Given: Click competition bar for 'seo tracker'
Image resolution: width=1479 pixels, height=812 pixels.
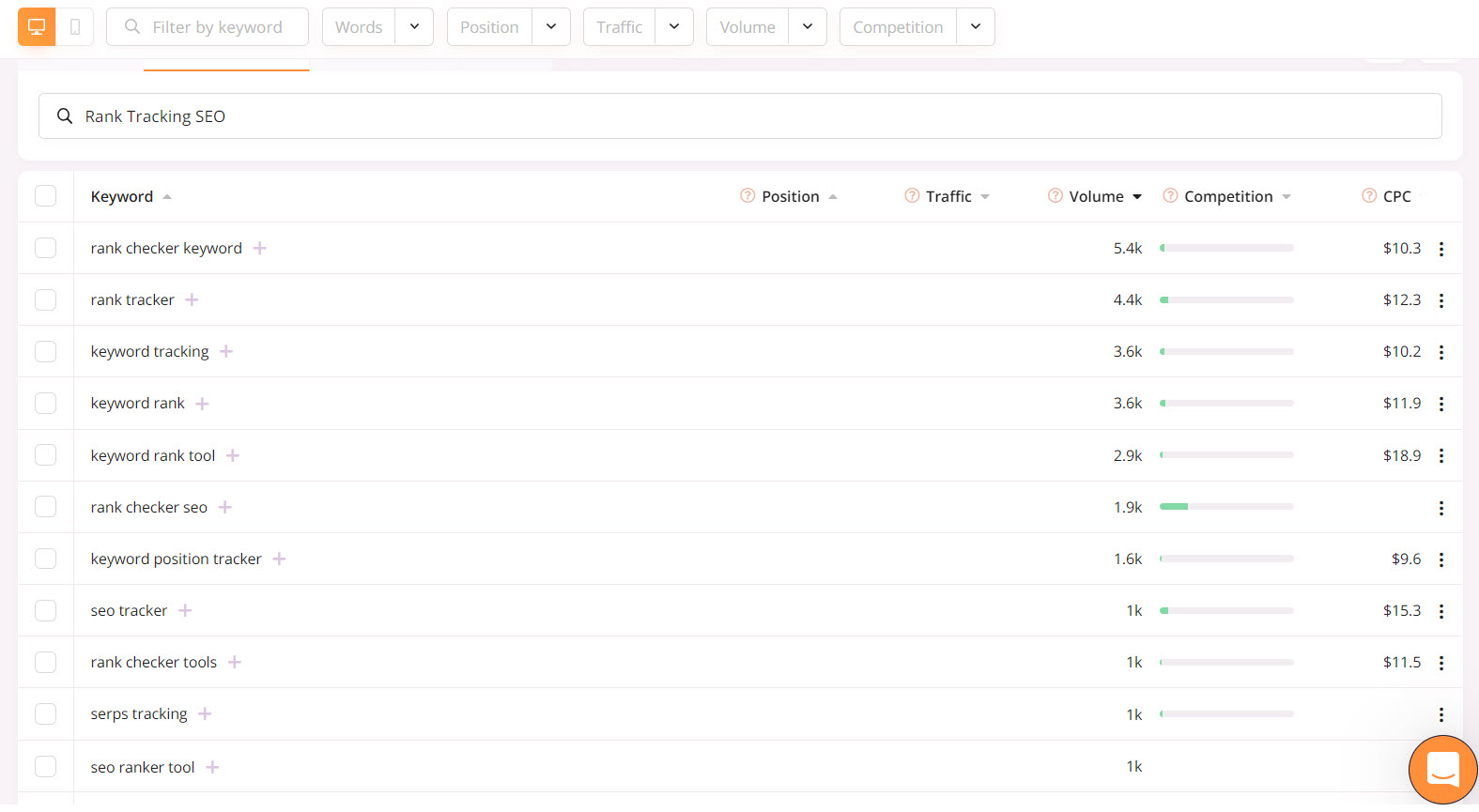Looking at the screenshot, I should [x=1226, y=610].
